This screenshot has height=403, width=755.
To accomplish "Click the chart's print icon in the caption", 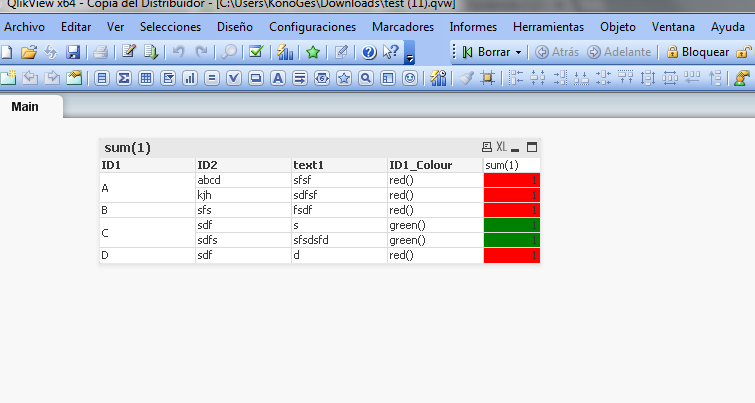I will click(x=487, y=147).
